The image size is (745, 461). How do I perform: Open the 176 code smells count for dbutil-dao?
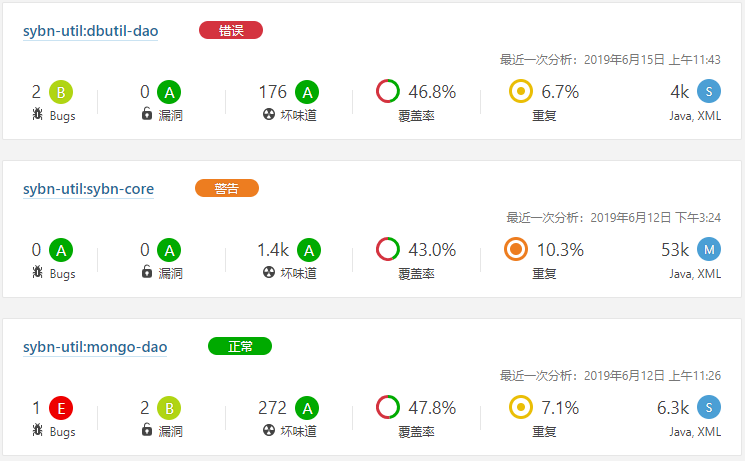(272, 92)
